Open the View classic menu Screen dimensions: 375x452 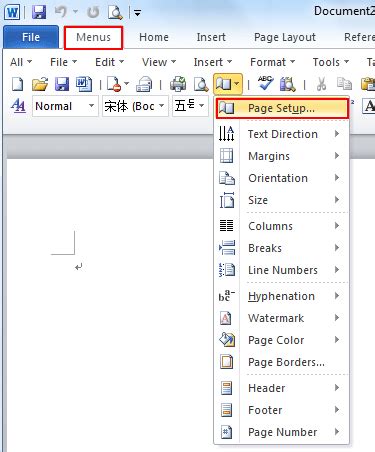coord(159,62)
